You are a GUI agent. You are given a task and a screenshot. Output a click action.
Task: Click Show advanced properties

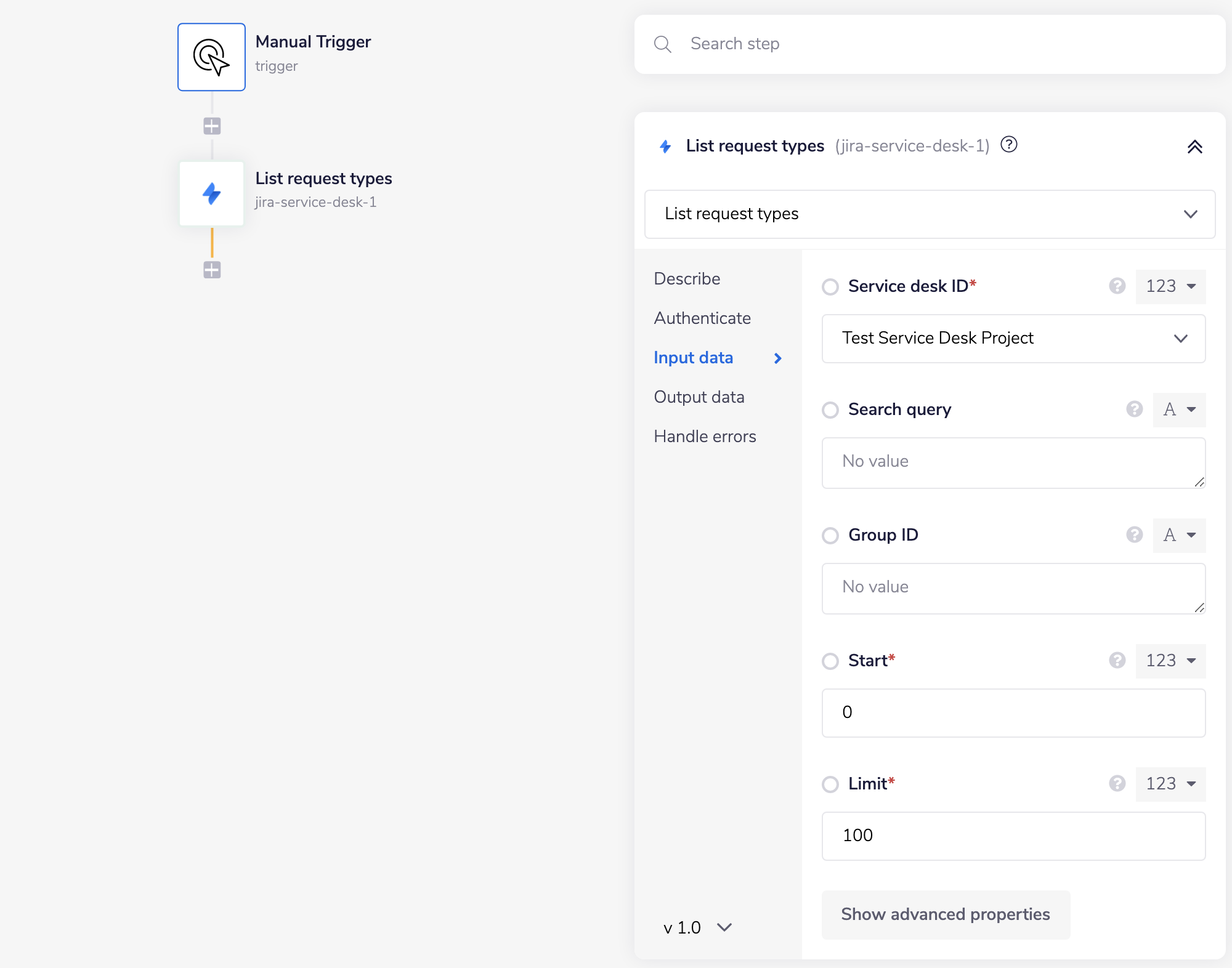point(946,914)
